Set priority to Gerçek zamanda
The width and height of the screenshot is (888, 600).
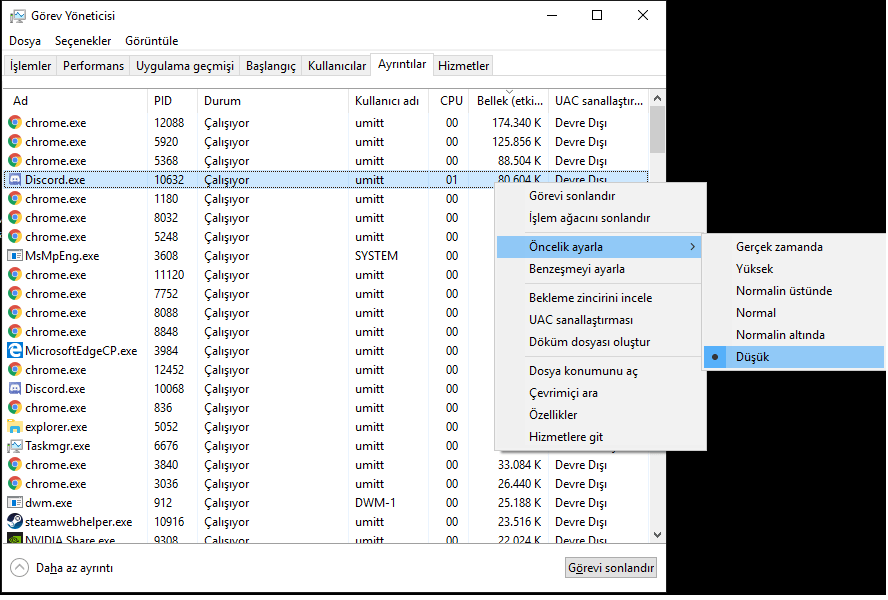tap(794, 247)
